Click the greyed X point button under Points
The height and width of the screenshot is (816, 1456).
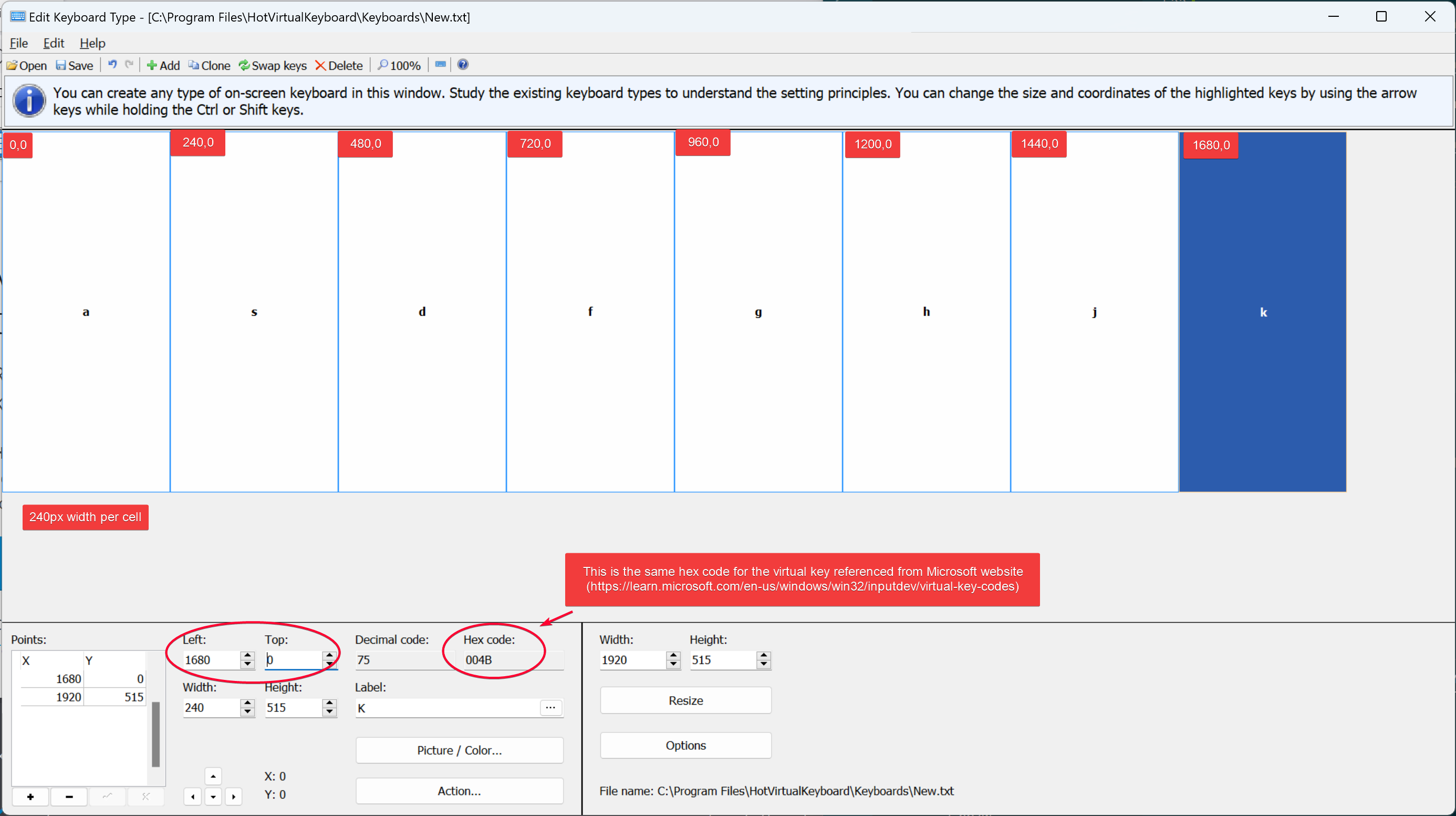[x=146, y=796]
